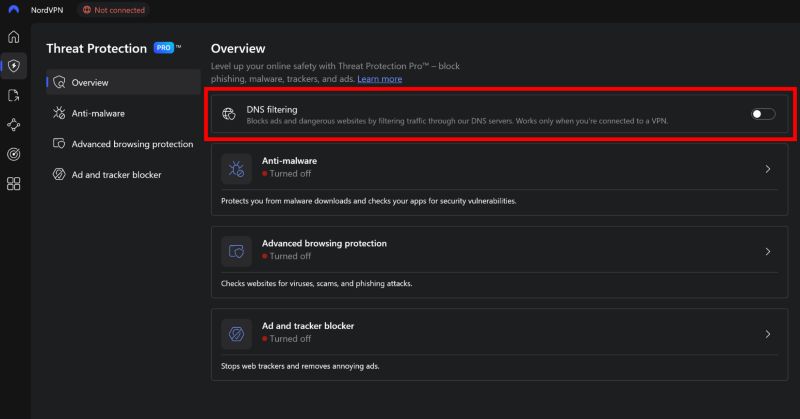The width and height of the screenshot is (800, 419).
Task: Expand the Ad and tracker blocker chevron
Action: pos(768,334)
